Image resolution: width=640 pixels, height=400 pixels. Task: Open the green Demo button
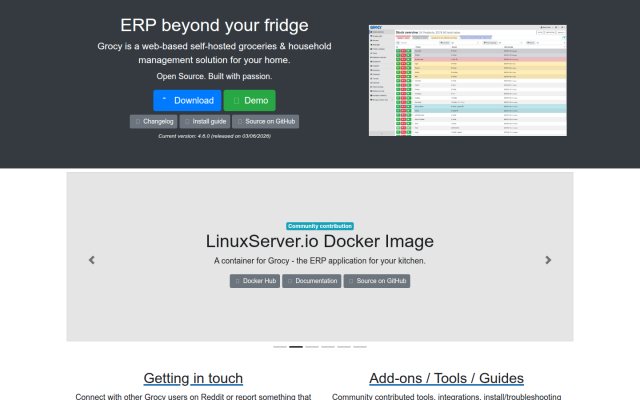[x=249, y=100]
